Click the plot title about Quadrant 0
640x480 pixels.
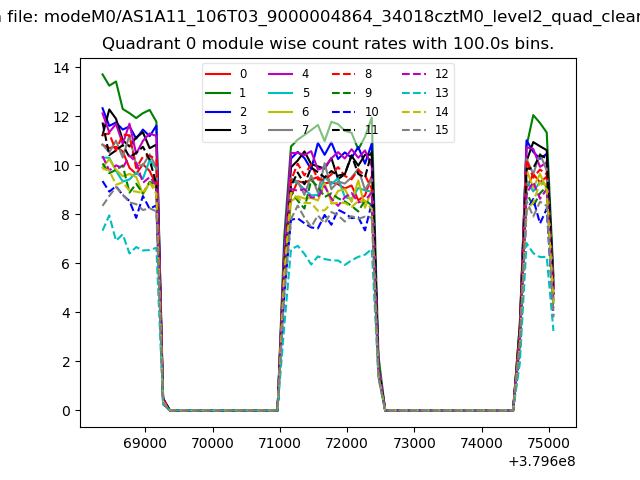coord(328,44)
